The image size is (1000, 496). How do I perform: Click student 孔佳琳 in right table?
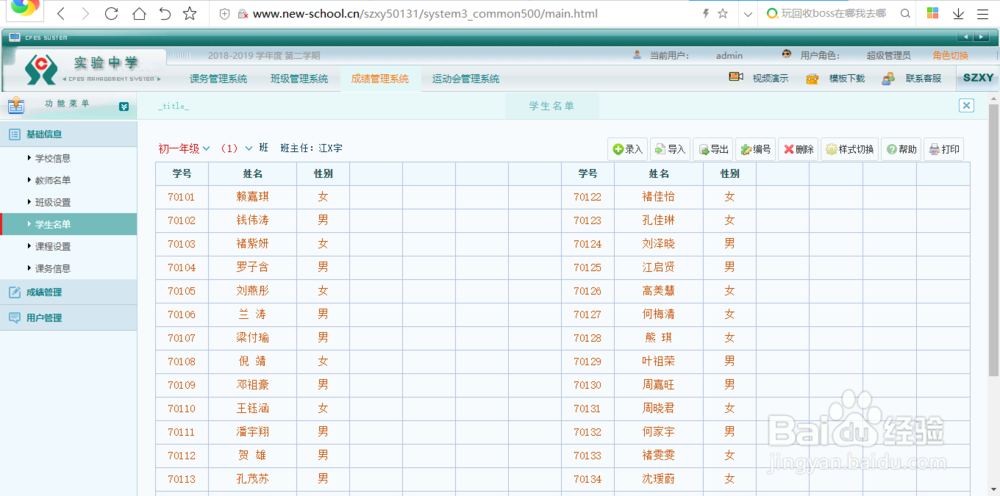pos(658,221)
